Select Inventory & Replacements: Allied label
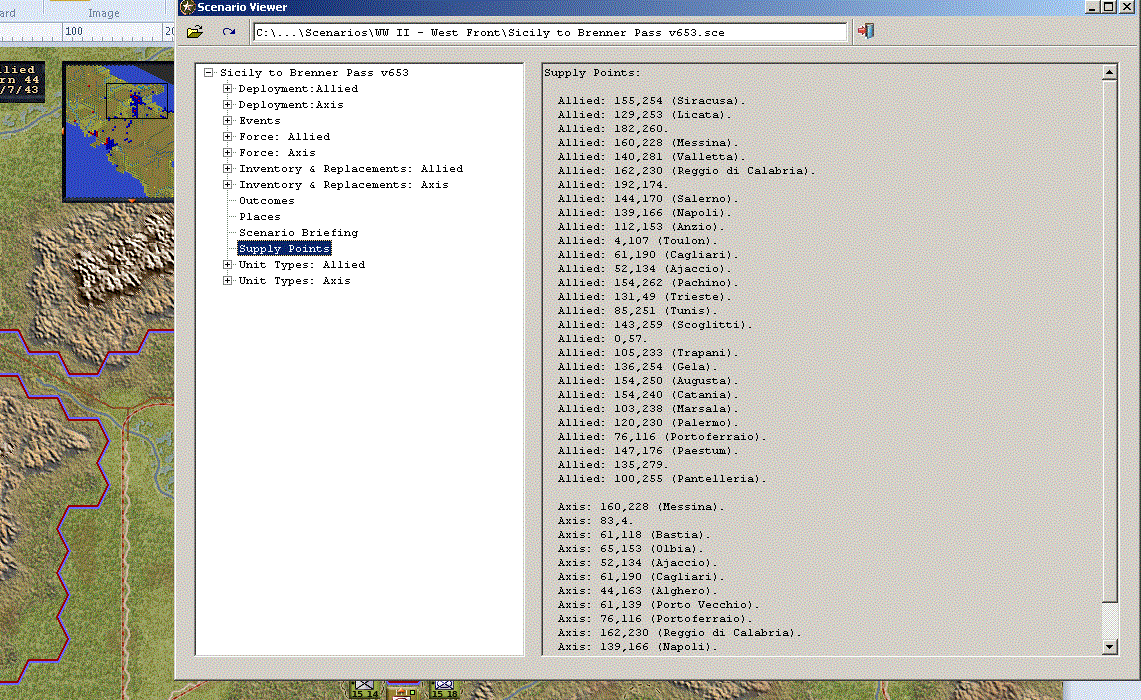The image size is (1141, 700). tap(351, 169)
